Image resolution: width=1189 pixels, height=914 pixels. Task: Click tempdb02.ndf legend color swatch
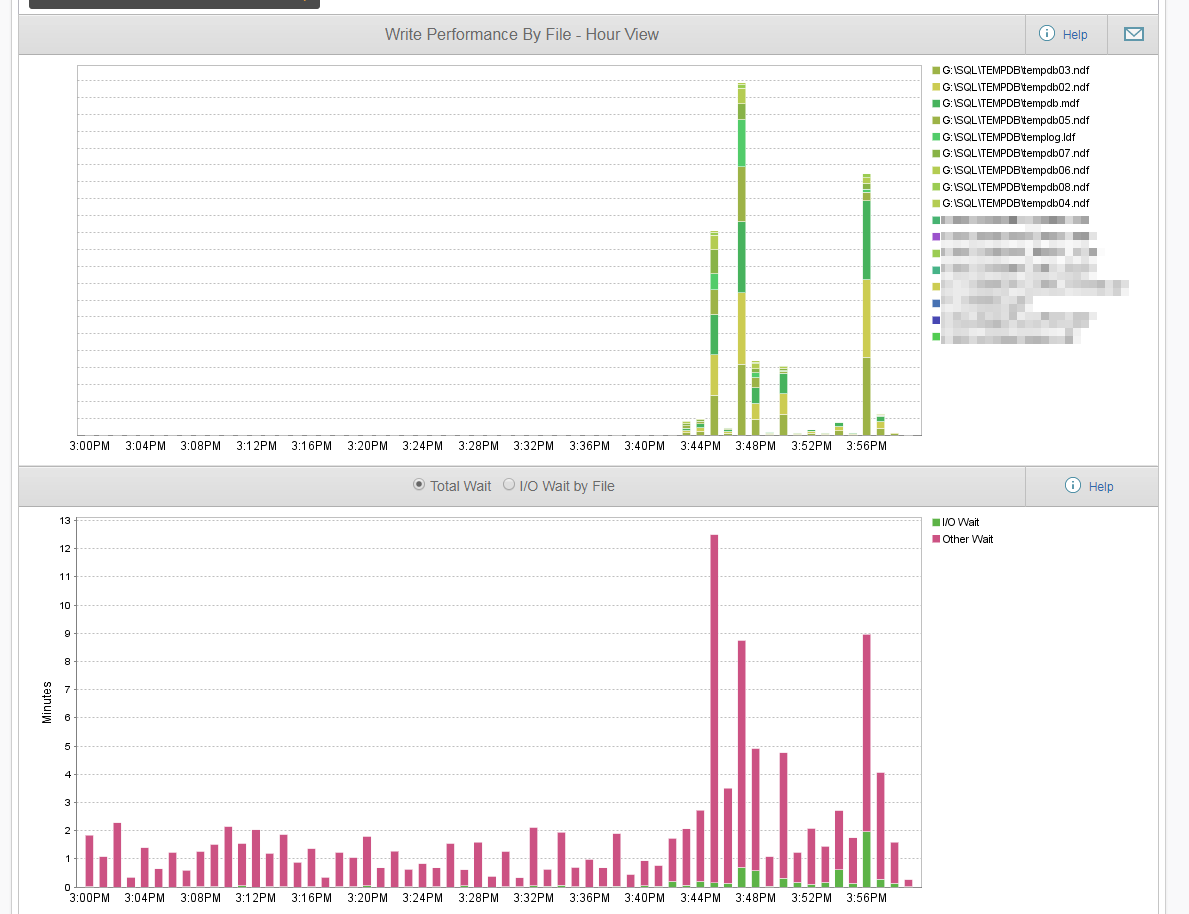pos(936,87)
